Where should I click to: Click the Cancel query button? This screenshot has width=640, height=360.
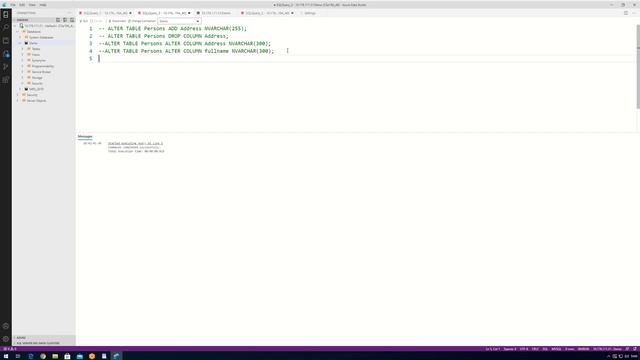point(97,21)
